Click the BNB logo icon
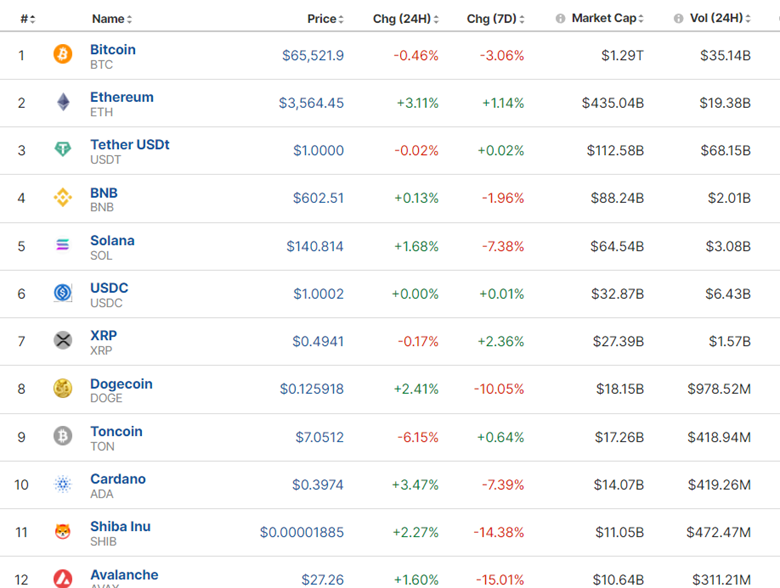Screen dimensions: 780x588 63,197
